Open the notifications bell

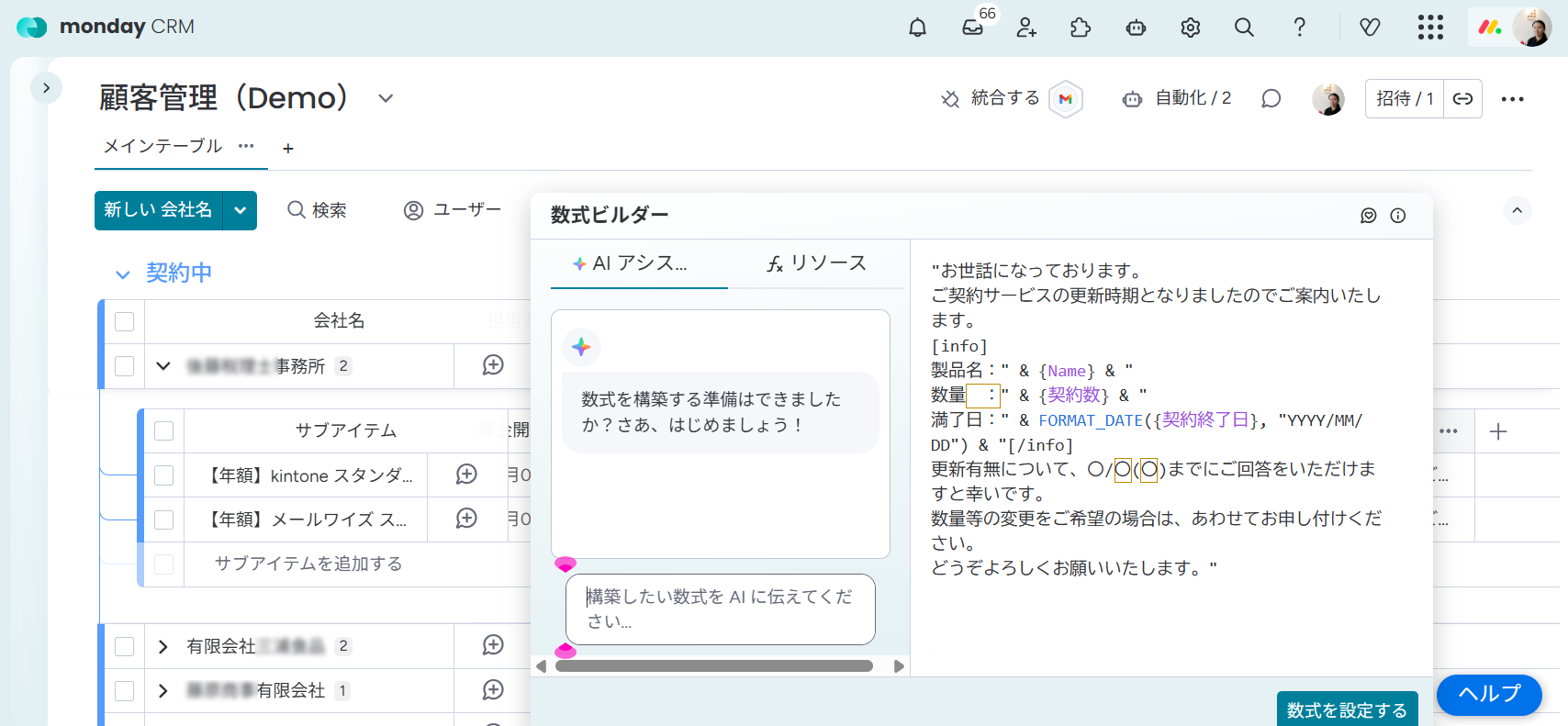pyautogui.click(x=917, y=28)
